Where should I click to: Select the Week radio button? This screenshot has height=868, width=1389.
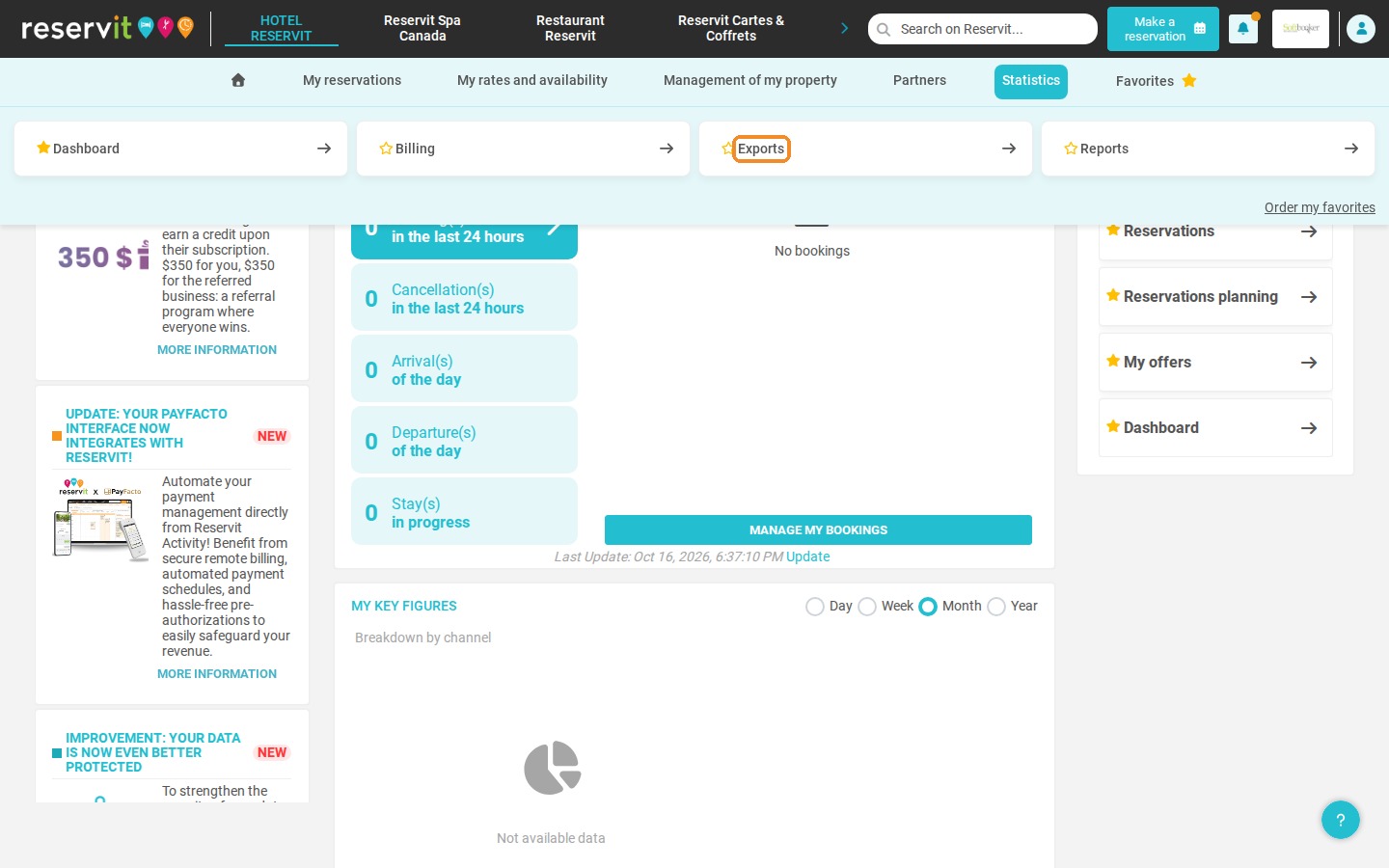(867, 607)
